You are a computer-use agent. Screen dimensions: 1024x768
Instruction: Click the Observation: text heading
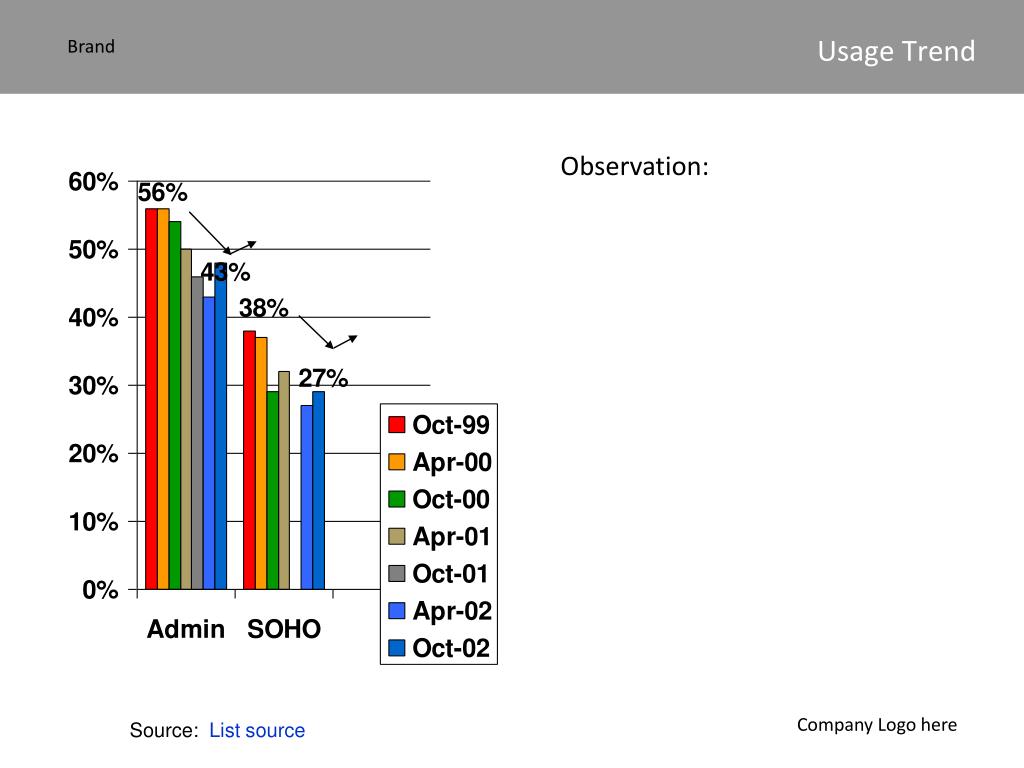[634, 167]
